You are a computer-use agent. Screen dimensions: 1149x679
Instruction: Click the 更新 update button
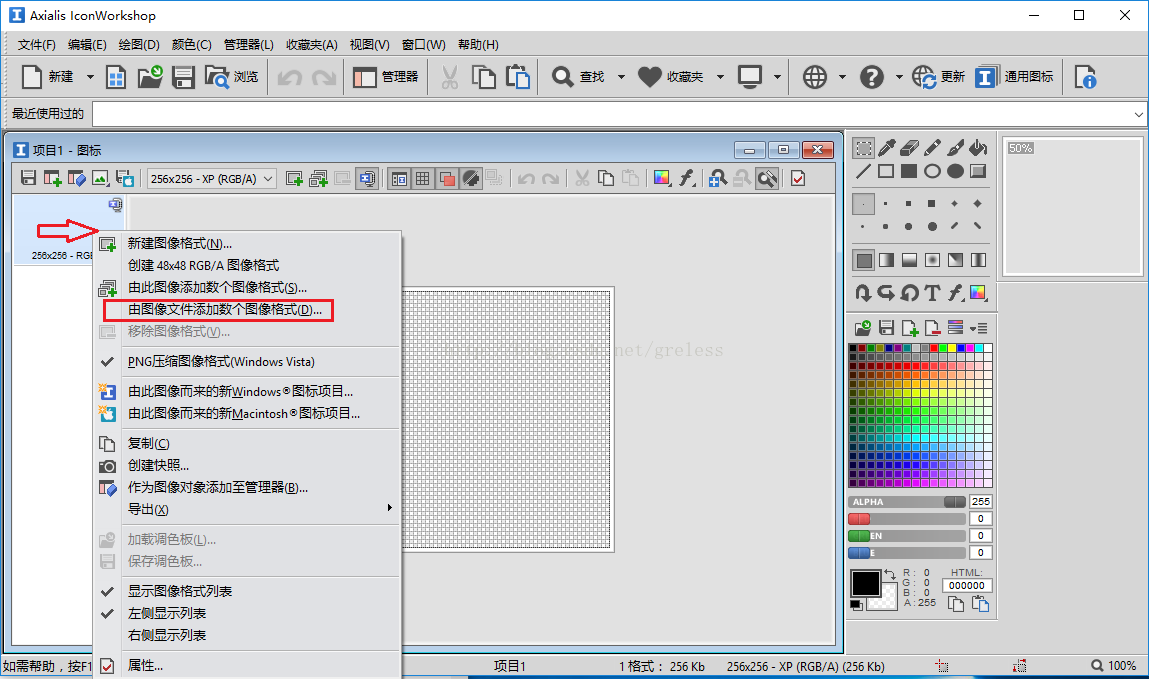[939, 77]
